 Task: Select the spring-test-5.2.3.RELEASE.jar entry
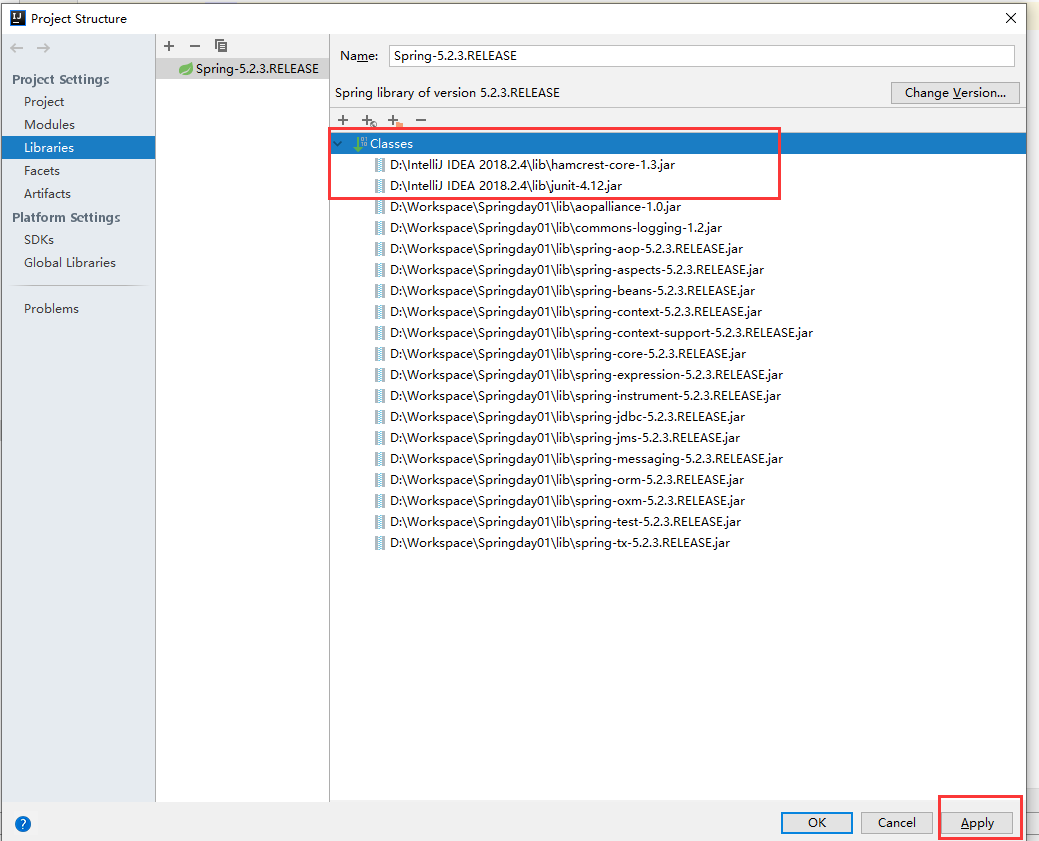565,522
